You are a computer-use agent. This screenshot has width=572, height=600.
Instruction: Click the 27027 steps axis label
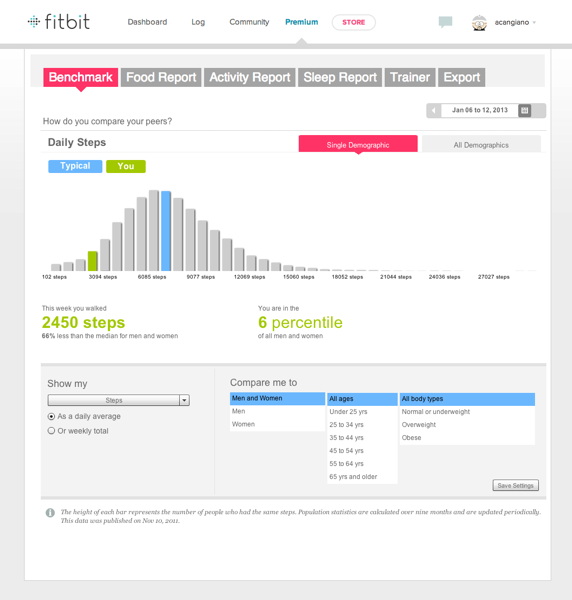click(x=494, y=277)
